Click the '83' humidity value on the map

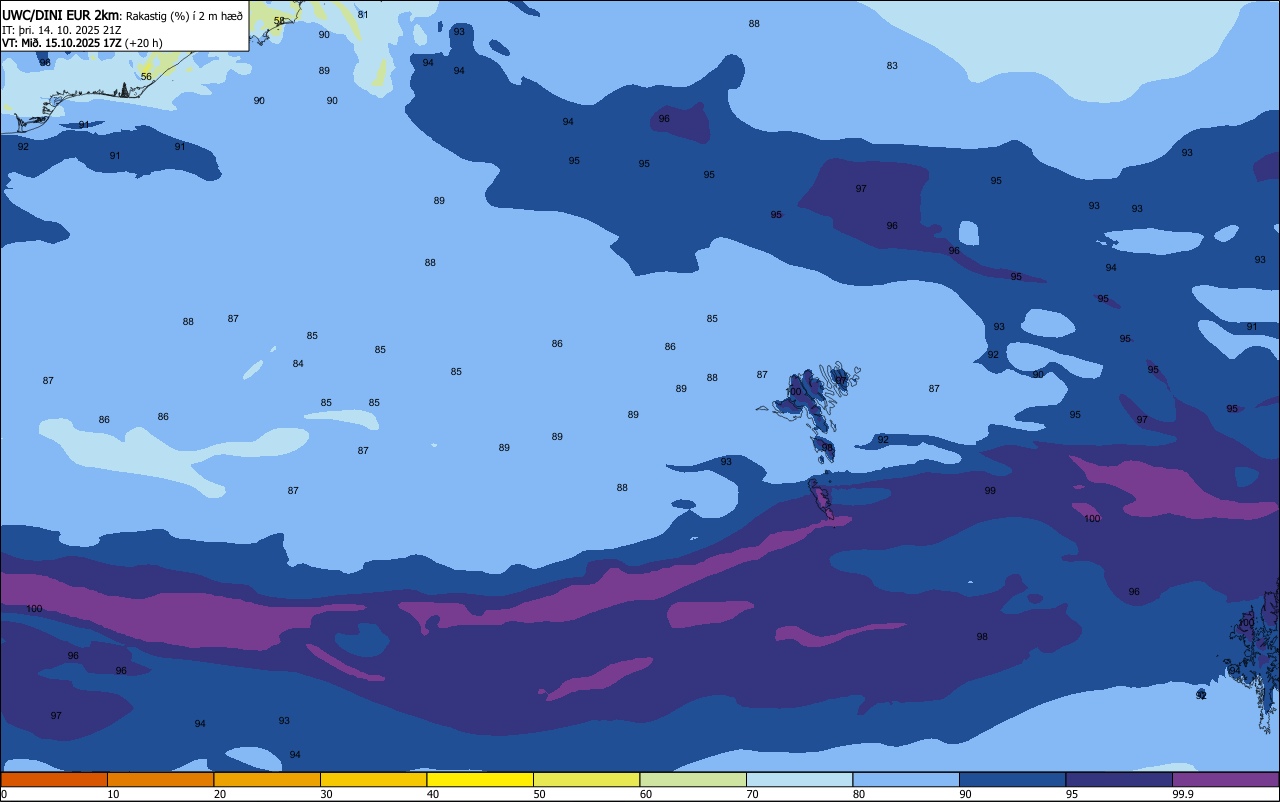click(892, 66)
